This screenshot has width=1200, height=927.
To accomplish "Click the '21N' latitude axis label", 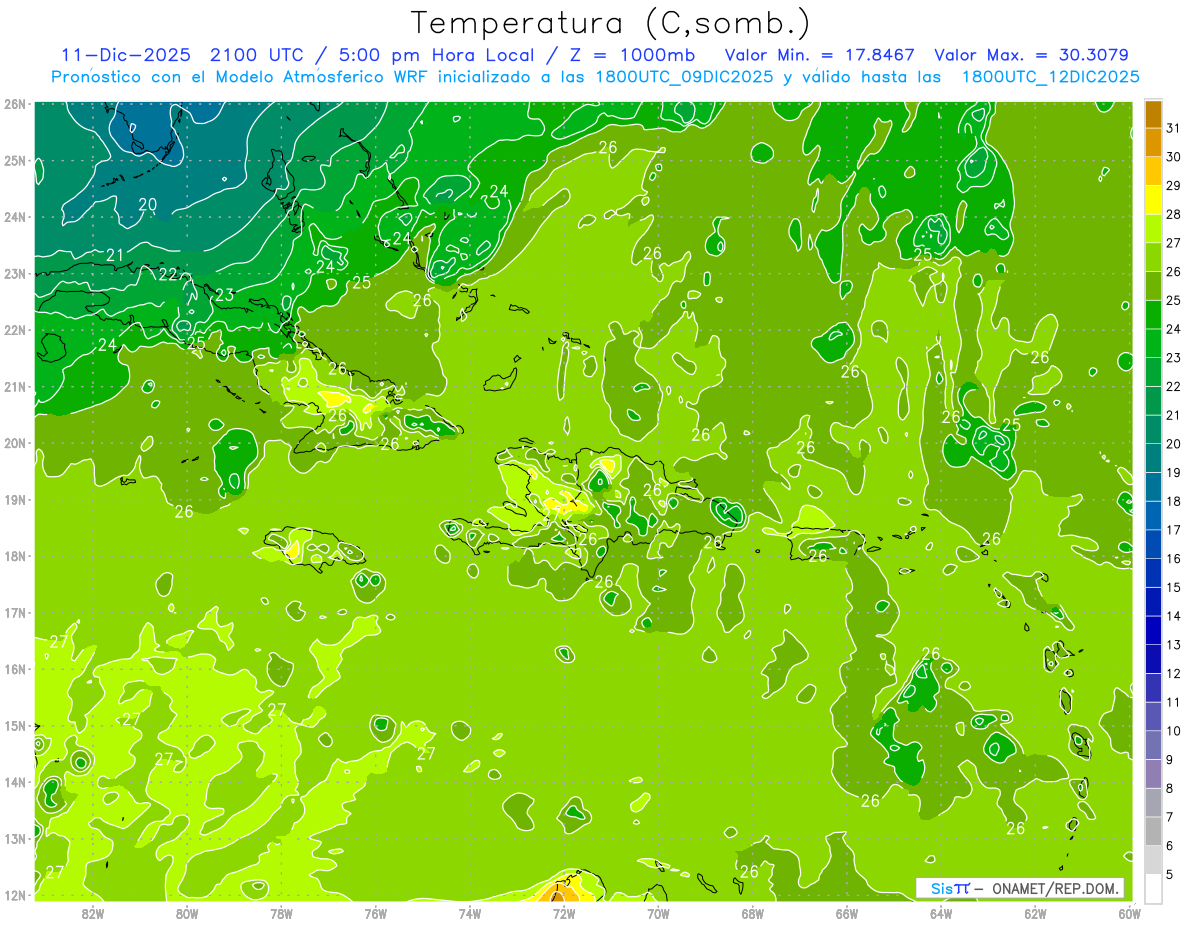I will click(x=14, y=387).
